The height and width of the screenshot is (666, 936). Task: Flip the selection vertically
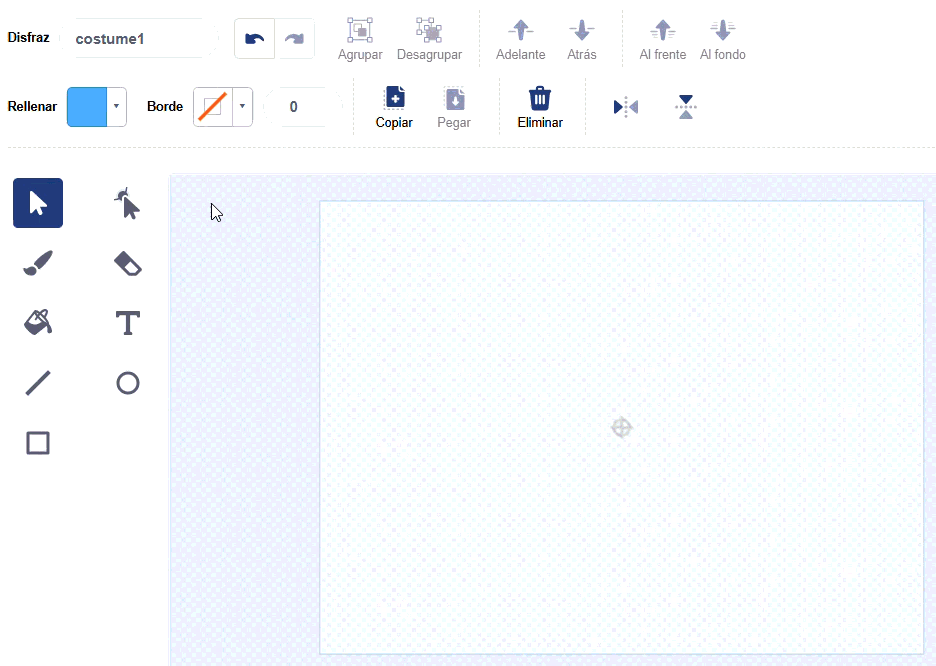point(686,107)
